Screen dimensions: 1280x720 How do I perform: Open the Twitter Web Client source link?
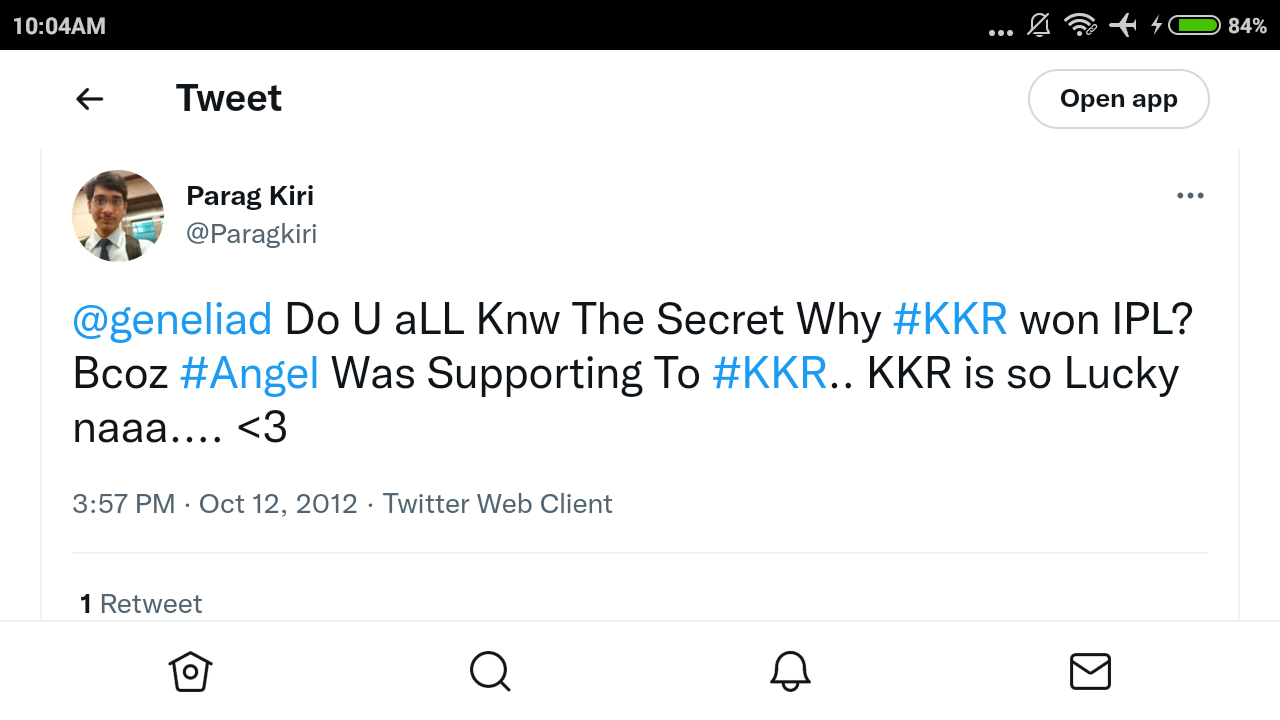498,503
